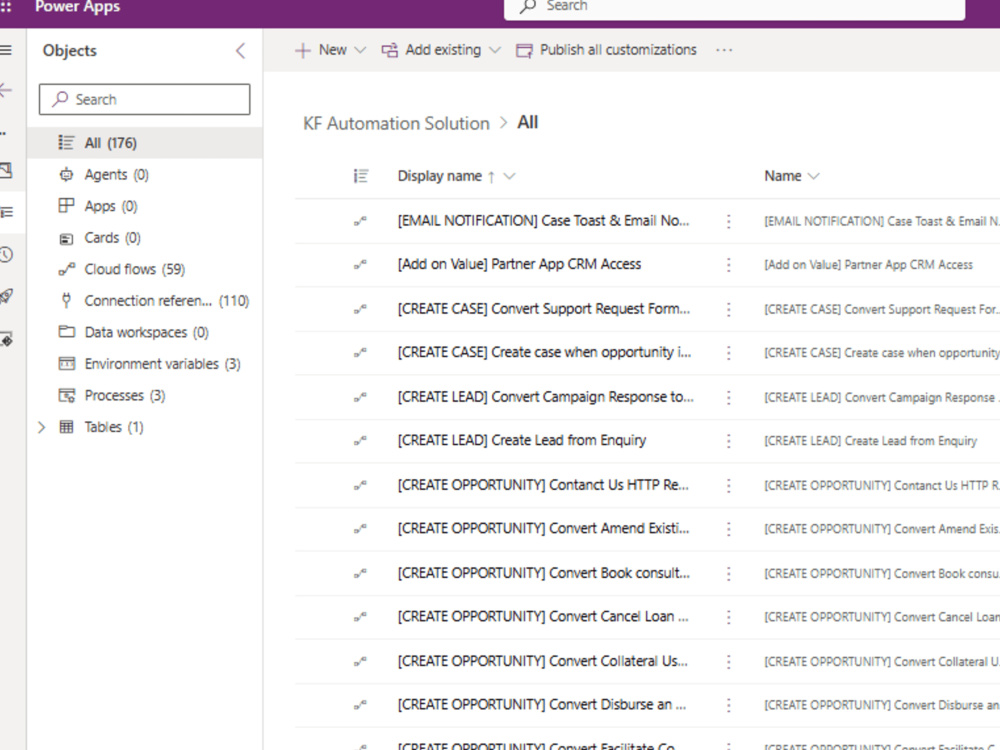This screenshot has height=750, width=1000.
Task: Open KF Automation Solution breadcrumb
Action: 396,123
